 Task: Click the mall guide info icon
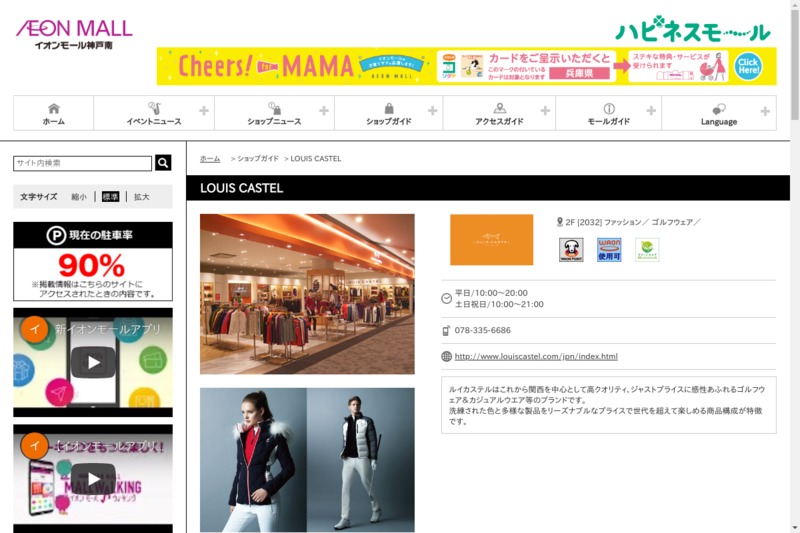coord(609,109)
